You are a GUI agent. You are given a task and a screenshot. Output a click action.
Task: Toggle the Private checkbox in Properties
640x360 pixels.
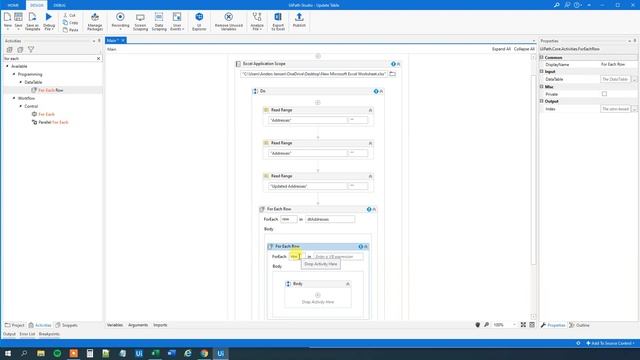point(604,94)
